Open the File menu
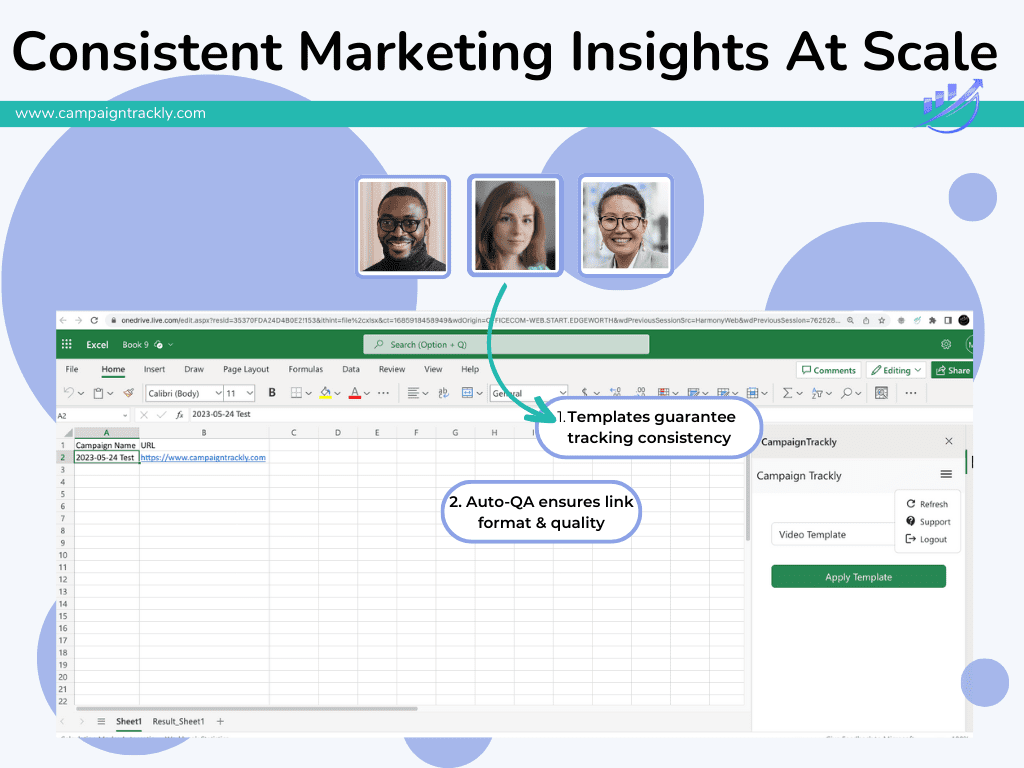1024x768 pixels. coord(72,369)
